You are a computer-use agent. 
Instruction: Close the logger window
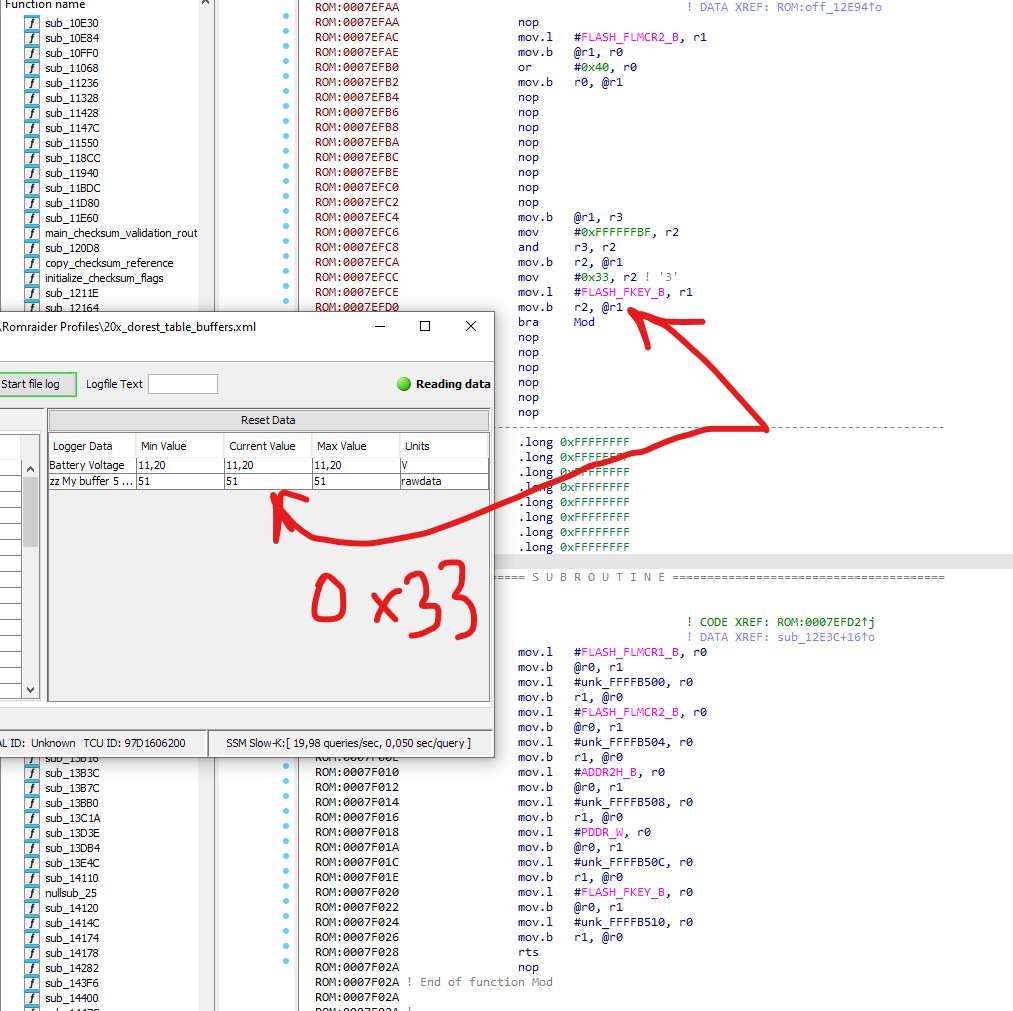click(471, 326)
